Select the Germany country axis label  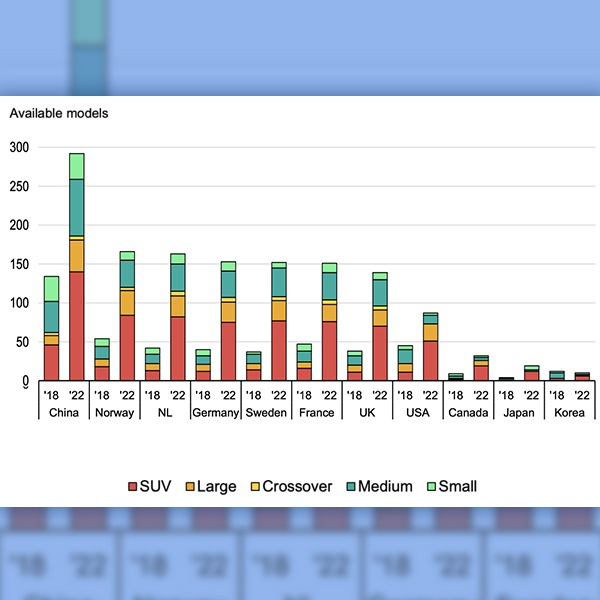click(x=215, y=412)
